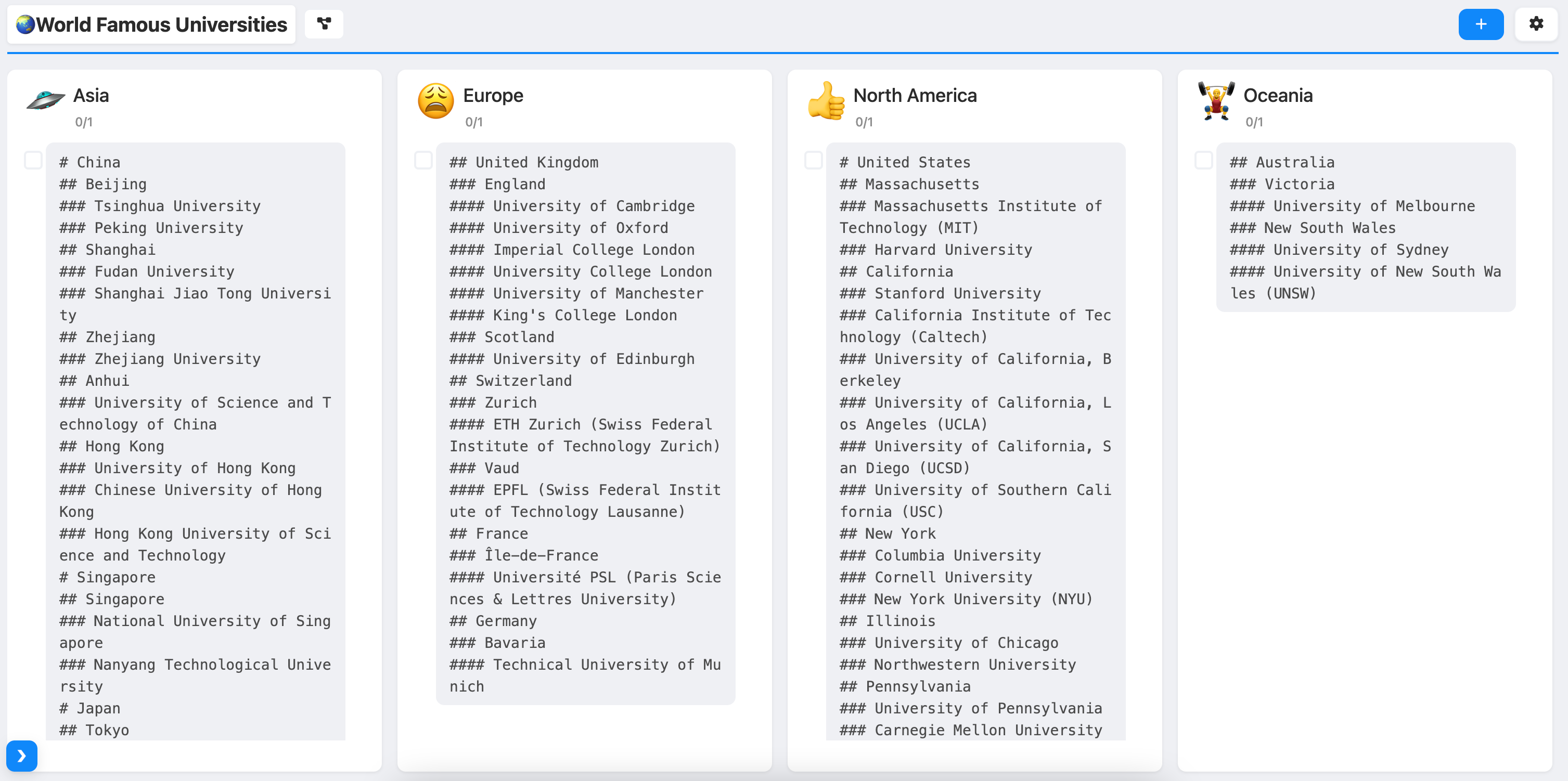Click the weightlifter Oceania icon
Viewport: 1568px width, 781px height.
click(x=1216, y=101)
